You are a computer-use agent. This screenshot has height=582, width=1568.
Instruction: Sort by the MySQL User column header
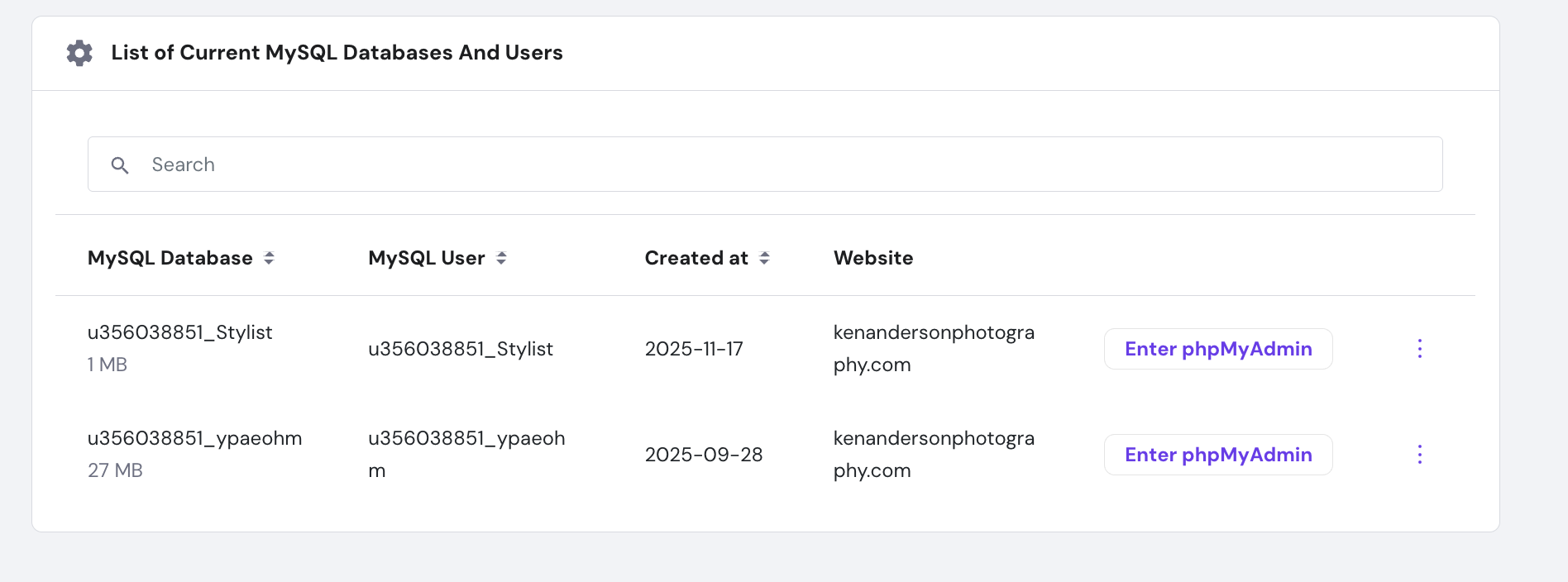[427, 258]
